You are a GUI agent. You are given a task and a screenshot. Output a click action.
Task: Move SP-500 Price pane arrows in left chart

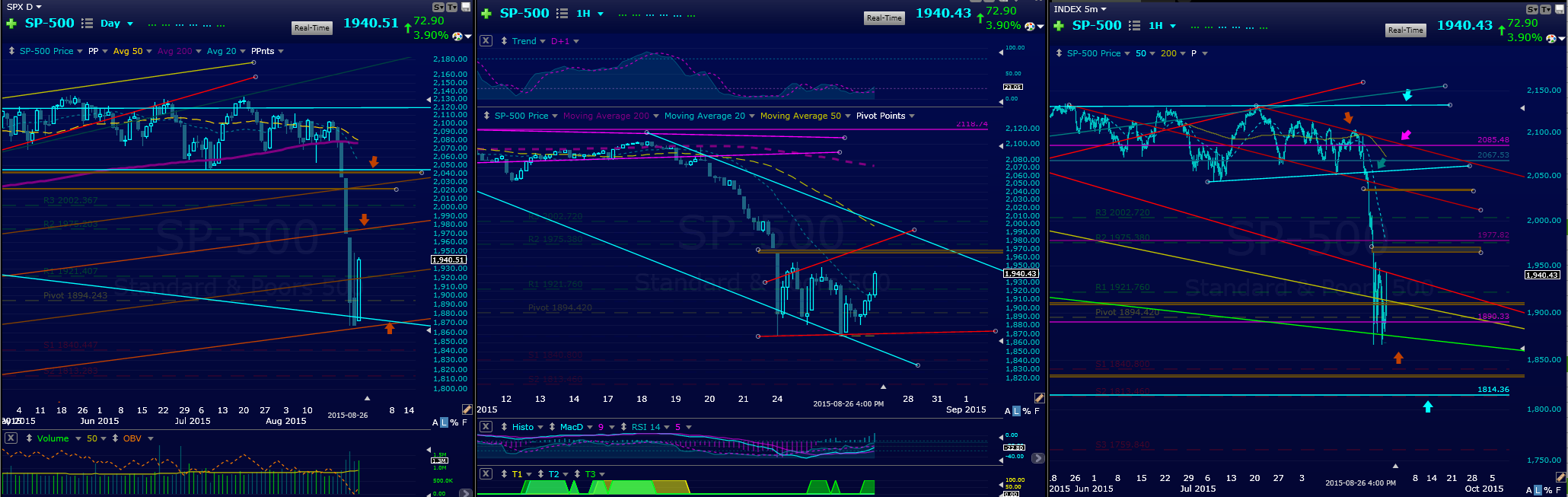pos(11,51)
